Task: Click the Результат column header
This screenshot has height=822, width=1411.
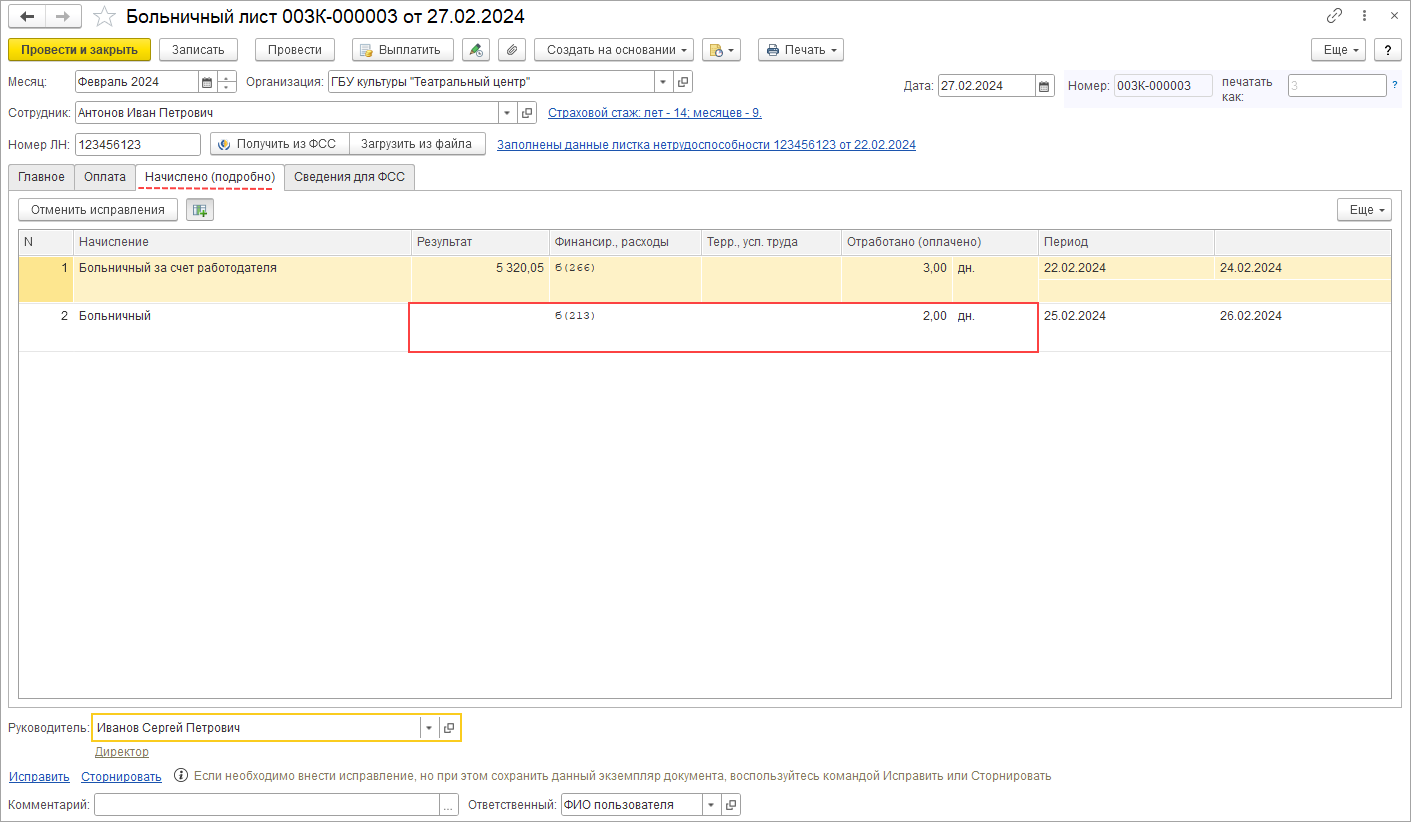Action: [480, 242]
